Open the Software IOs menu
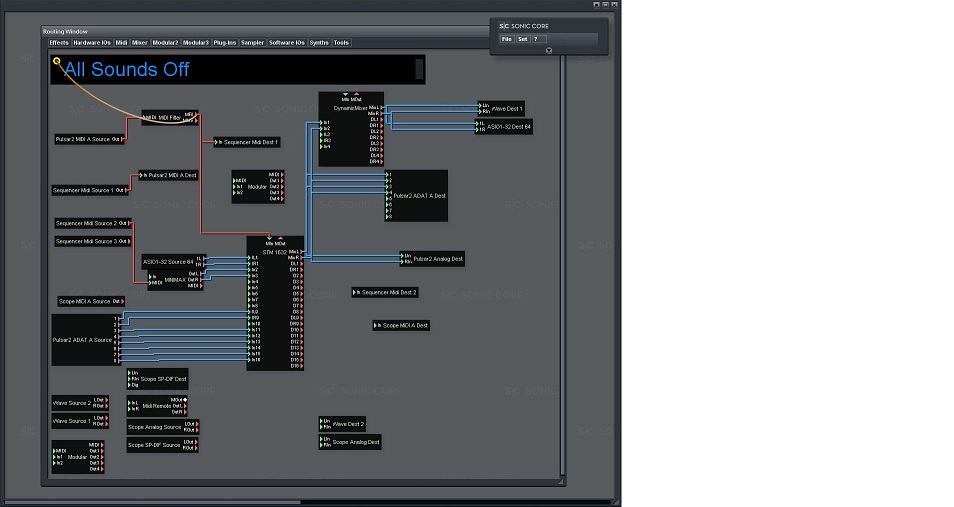 pyautogui.click(x=286, y=43)
